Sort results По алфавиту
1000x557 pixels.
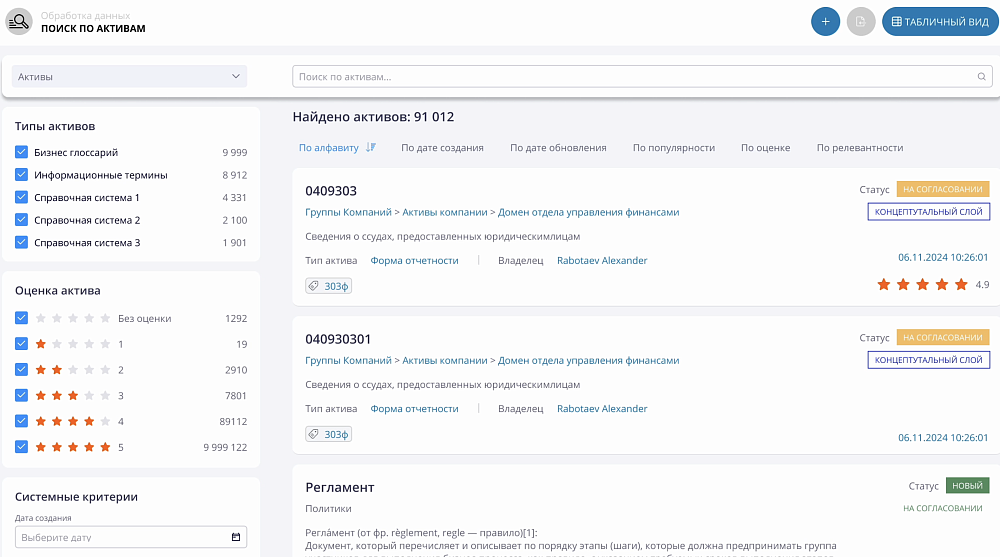[328, 147]
